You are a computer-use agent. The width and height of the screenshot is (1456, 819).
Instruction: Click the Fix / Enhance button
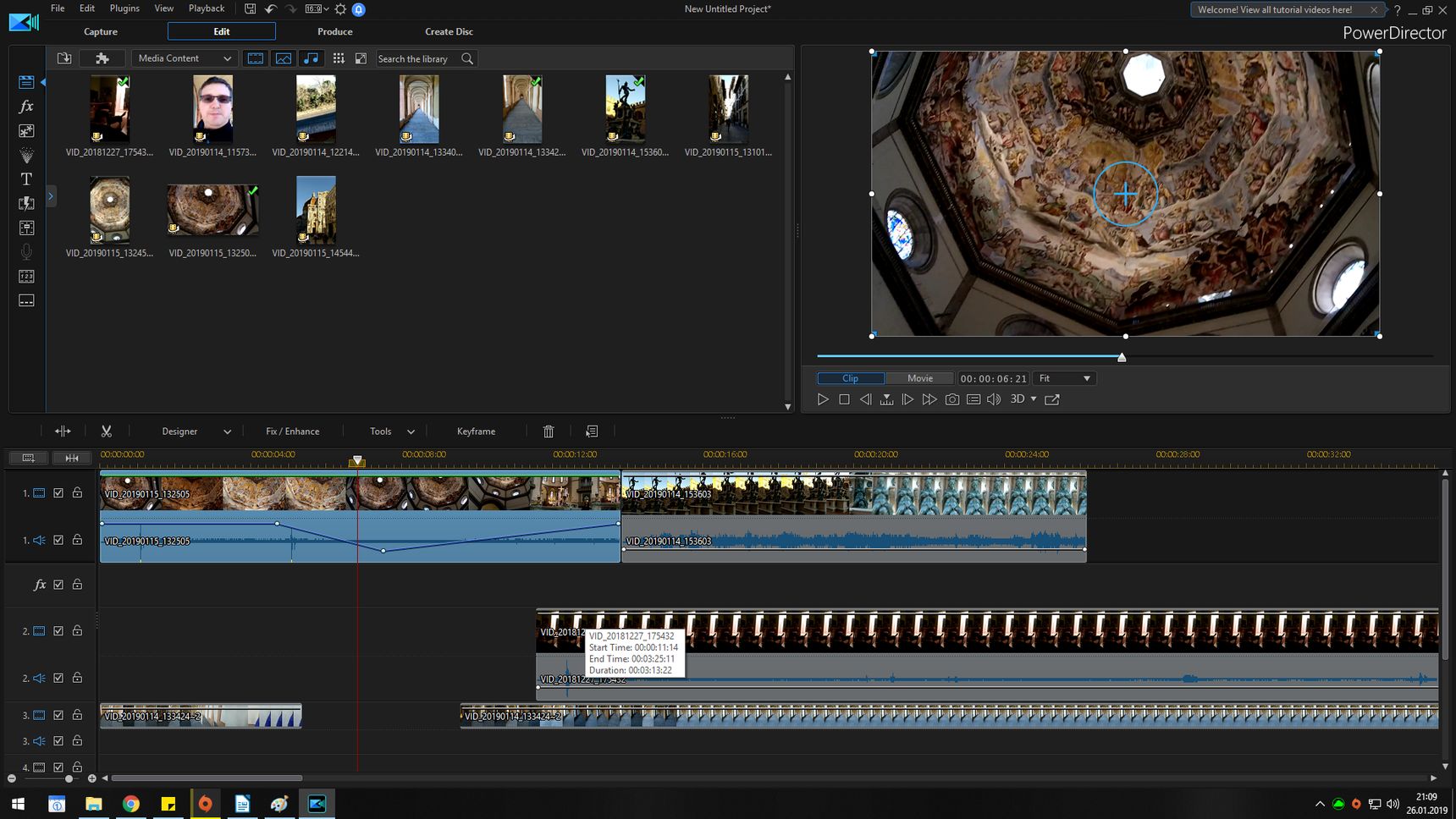pyautogui.click(x=293, y=431)
